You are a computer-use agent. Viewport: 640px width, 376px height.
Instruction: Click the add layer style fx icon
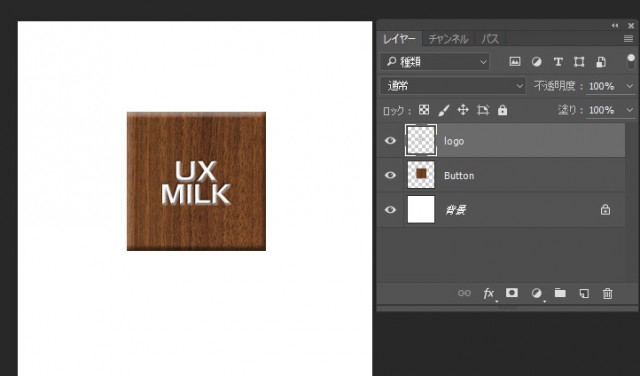point(489,293)
